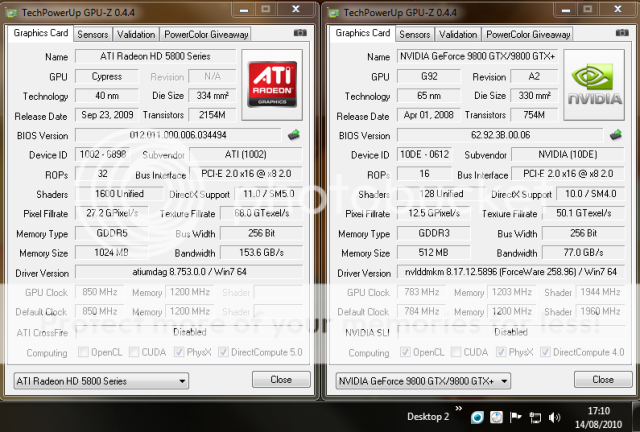Click GPU-Z title icon in NVIDIA window
This screenshot has width=640, height=432.
click(x=334, y=13)
